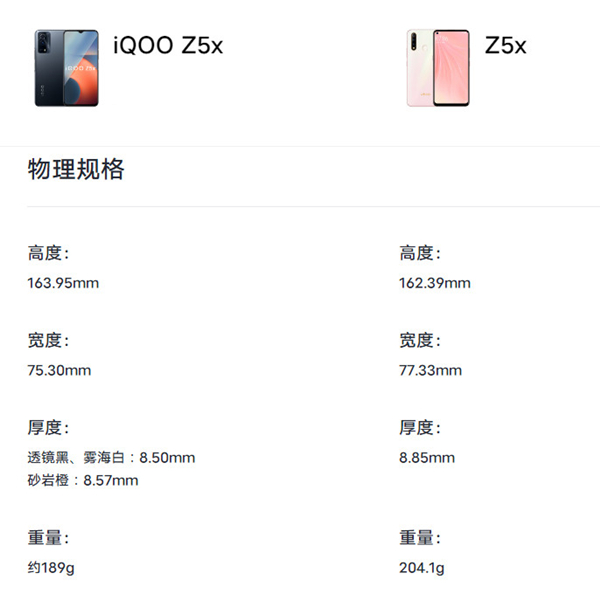The image size is (600, 600).
Task: Open the Z5x product title on the right
Action: [505, 46]
